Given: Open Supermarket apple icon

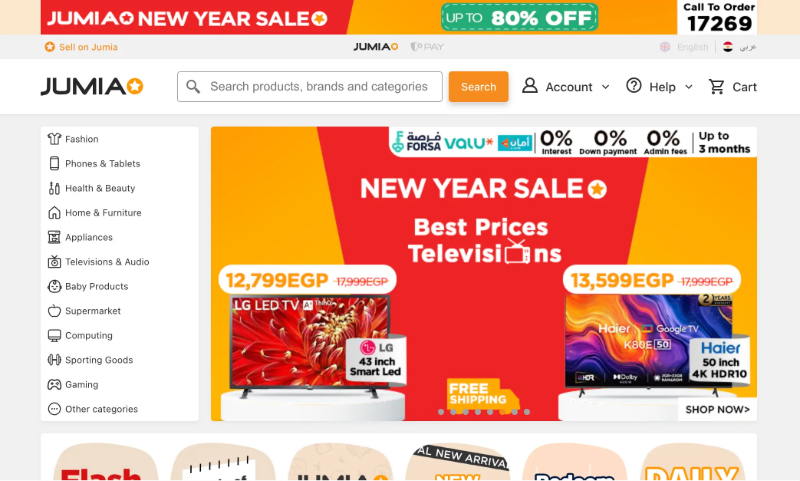Looking at the screenshot, I should coord(54,311).
